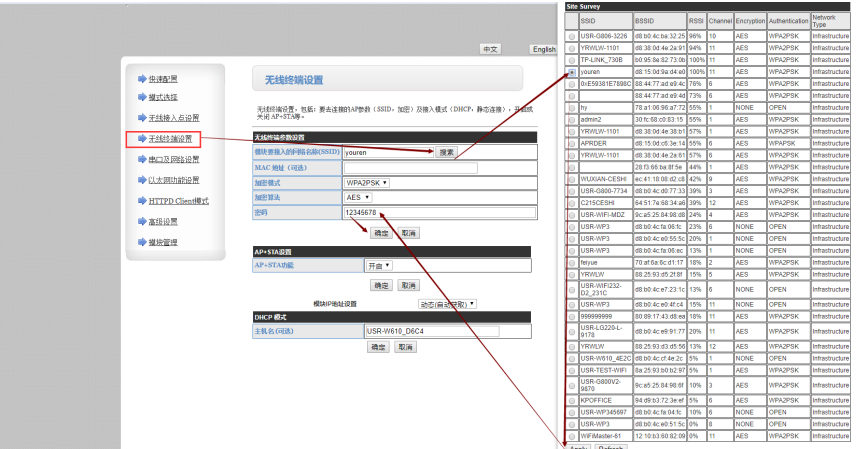Screen dimensions: 856x449
Task: Click the arrow icon beside 串口及网络设置
Action: coord(141,159)
